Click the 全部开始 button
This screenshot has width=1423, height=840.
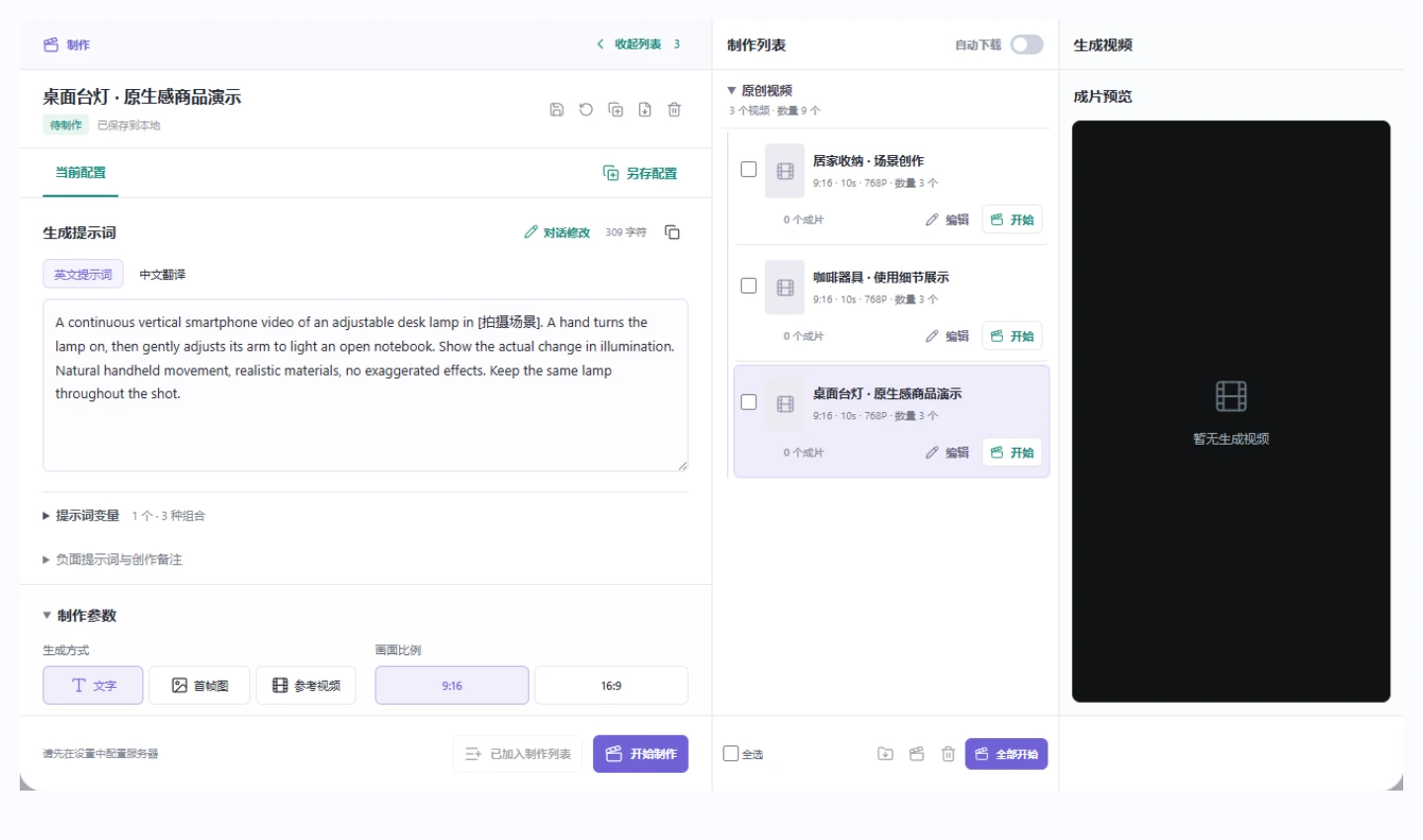click(x=1006, y=754)
